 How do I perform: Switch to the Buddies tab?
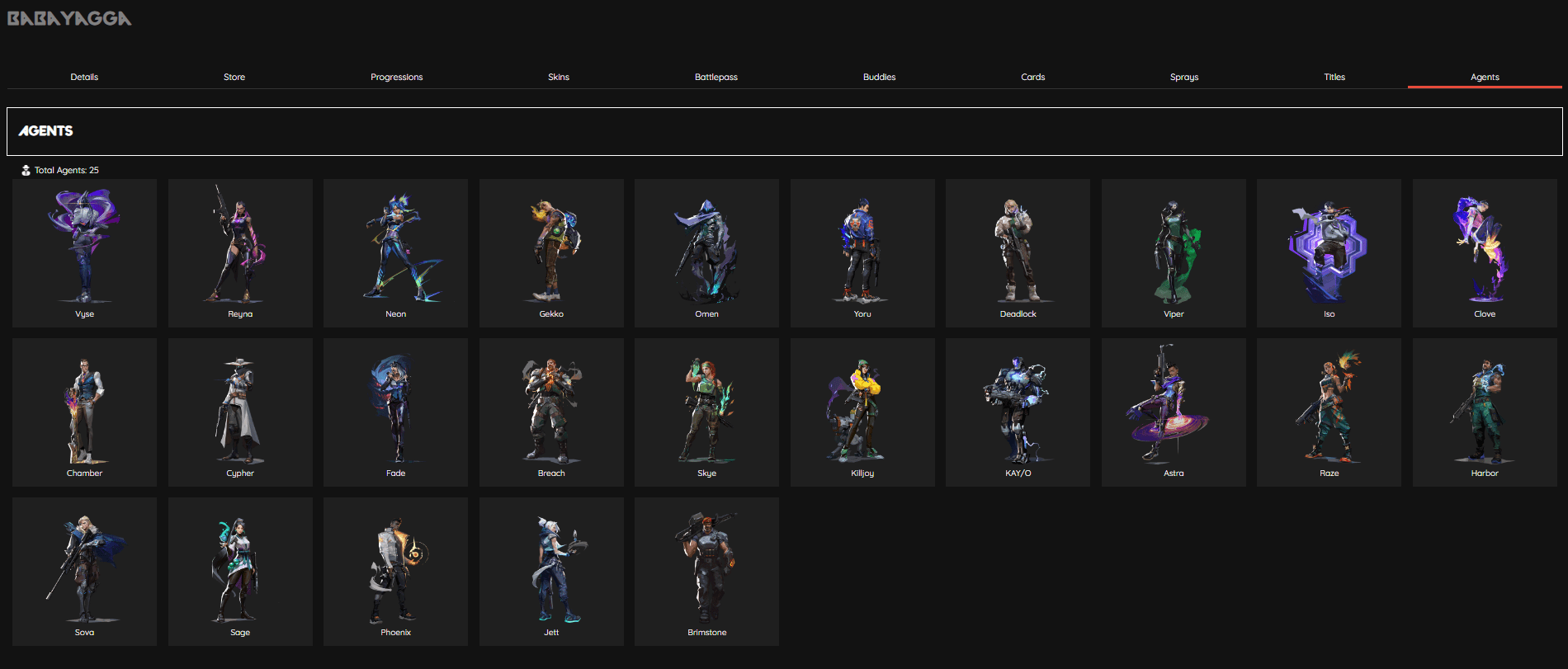click(x=879, y=77)
